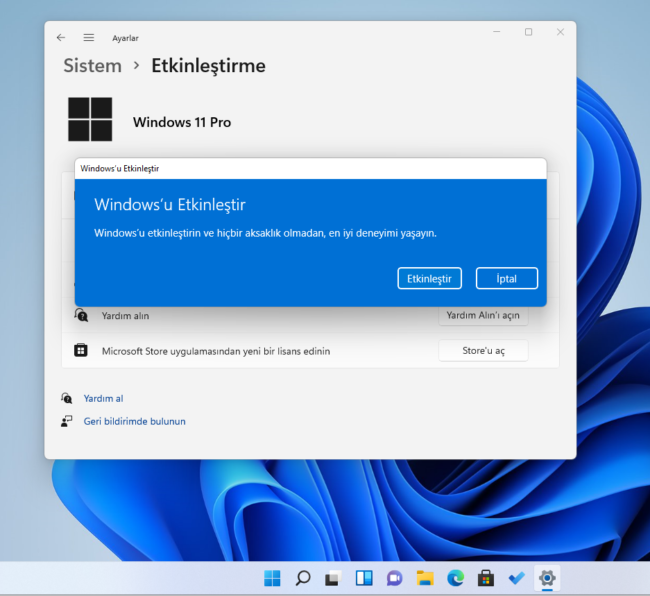
Task: Click the Yardım alın help icon
Action: 81,315
